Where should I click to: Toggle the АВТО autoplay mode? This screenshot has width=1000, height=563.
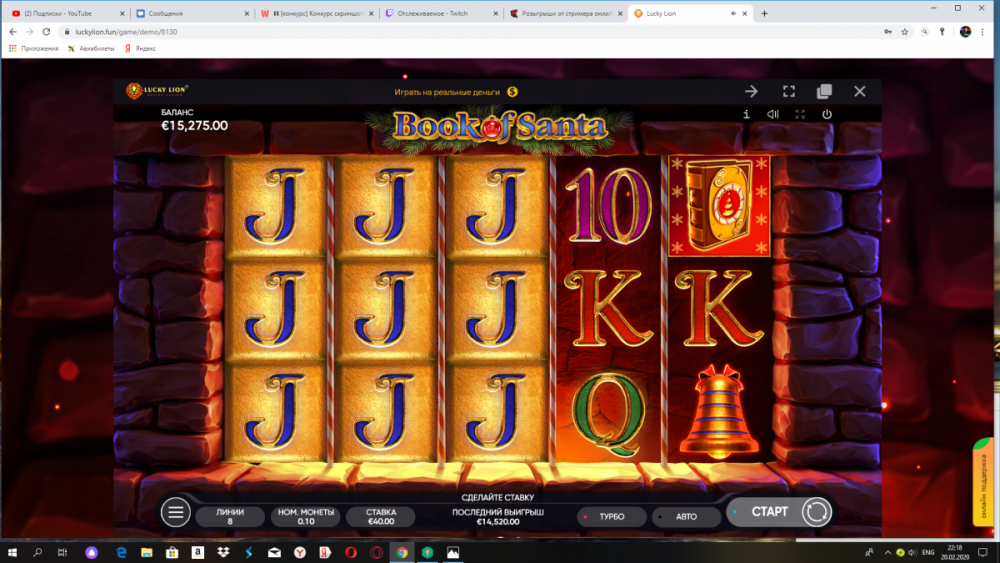(x=686, y=516)
